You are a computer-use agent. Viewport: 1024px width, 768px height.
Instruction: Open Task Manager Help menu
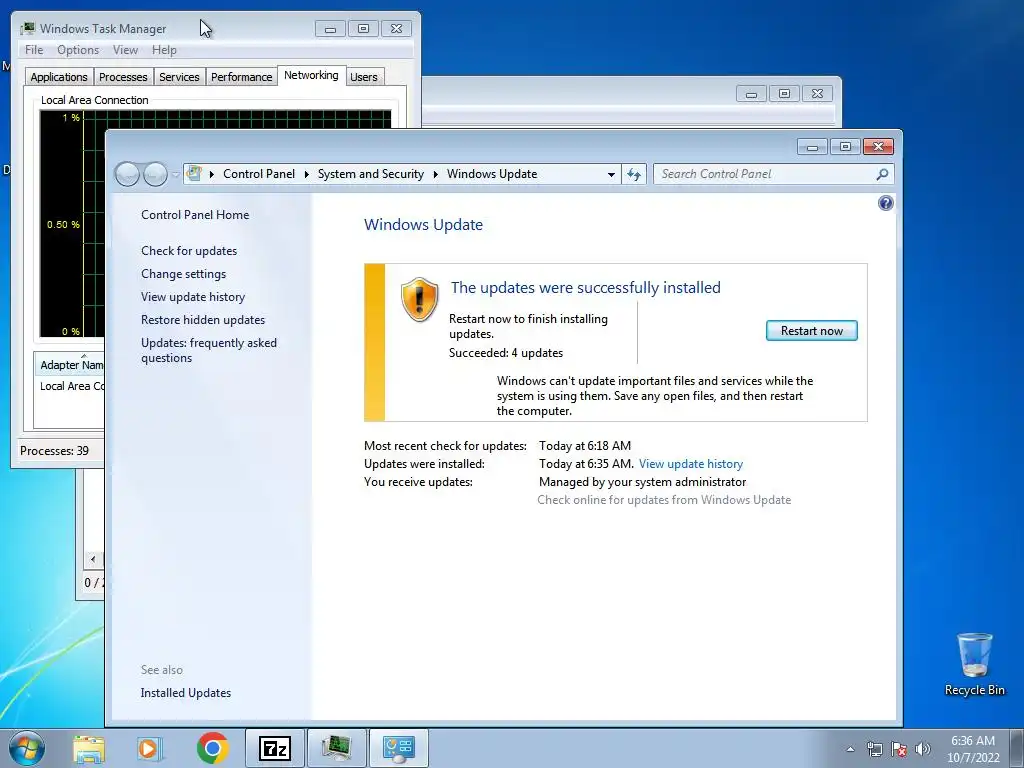(164, 50)
